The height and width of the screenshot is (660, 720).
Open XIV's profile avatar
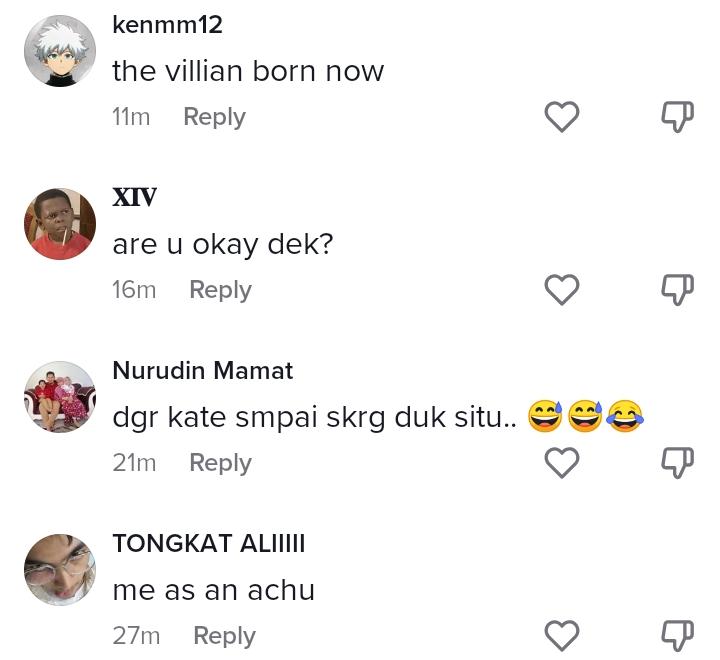coord(60,224)
